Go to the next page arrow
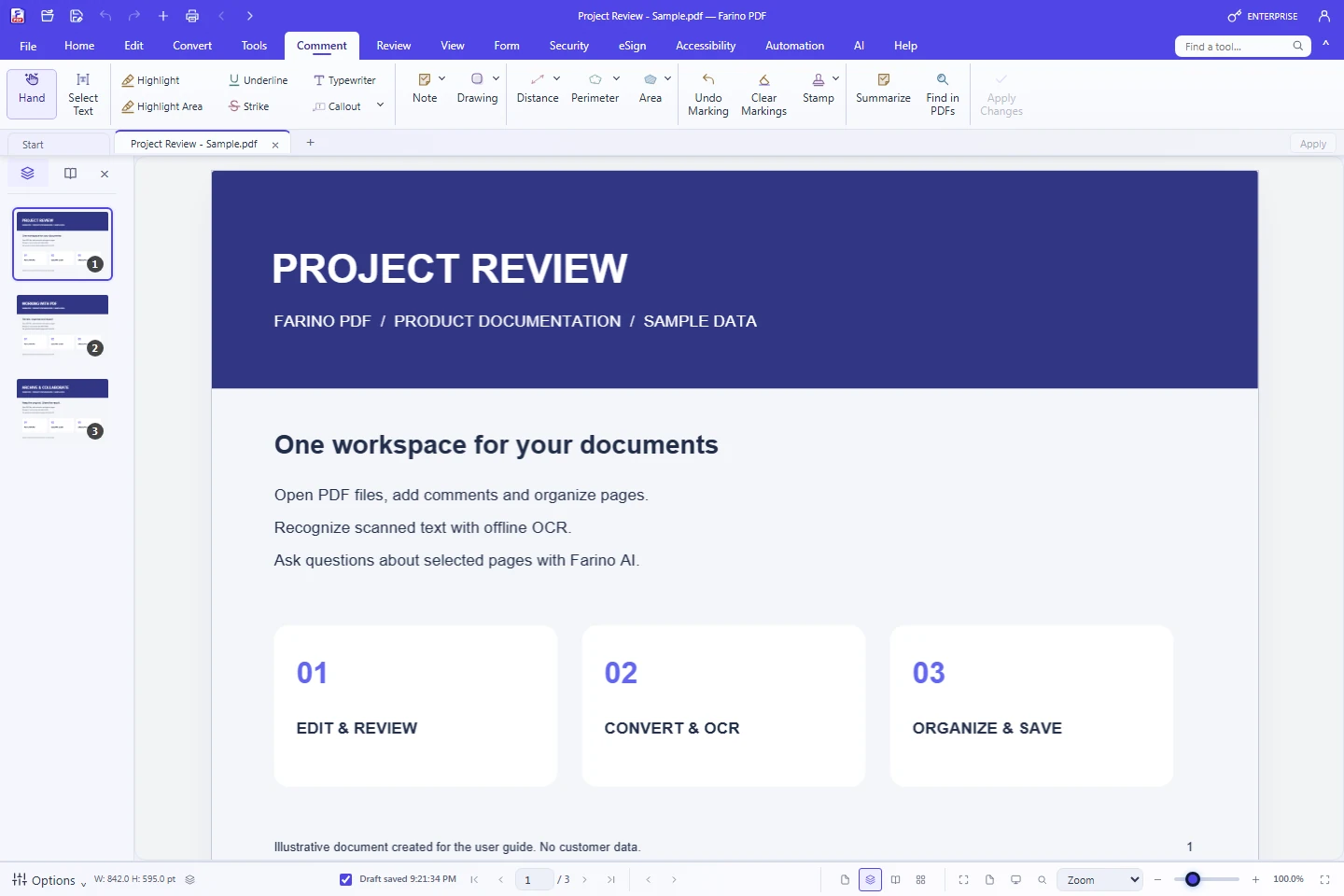The width and height of the screenshot is (1344, 896). [585, 879]
